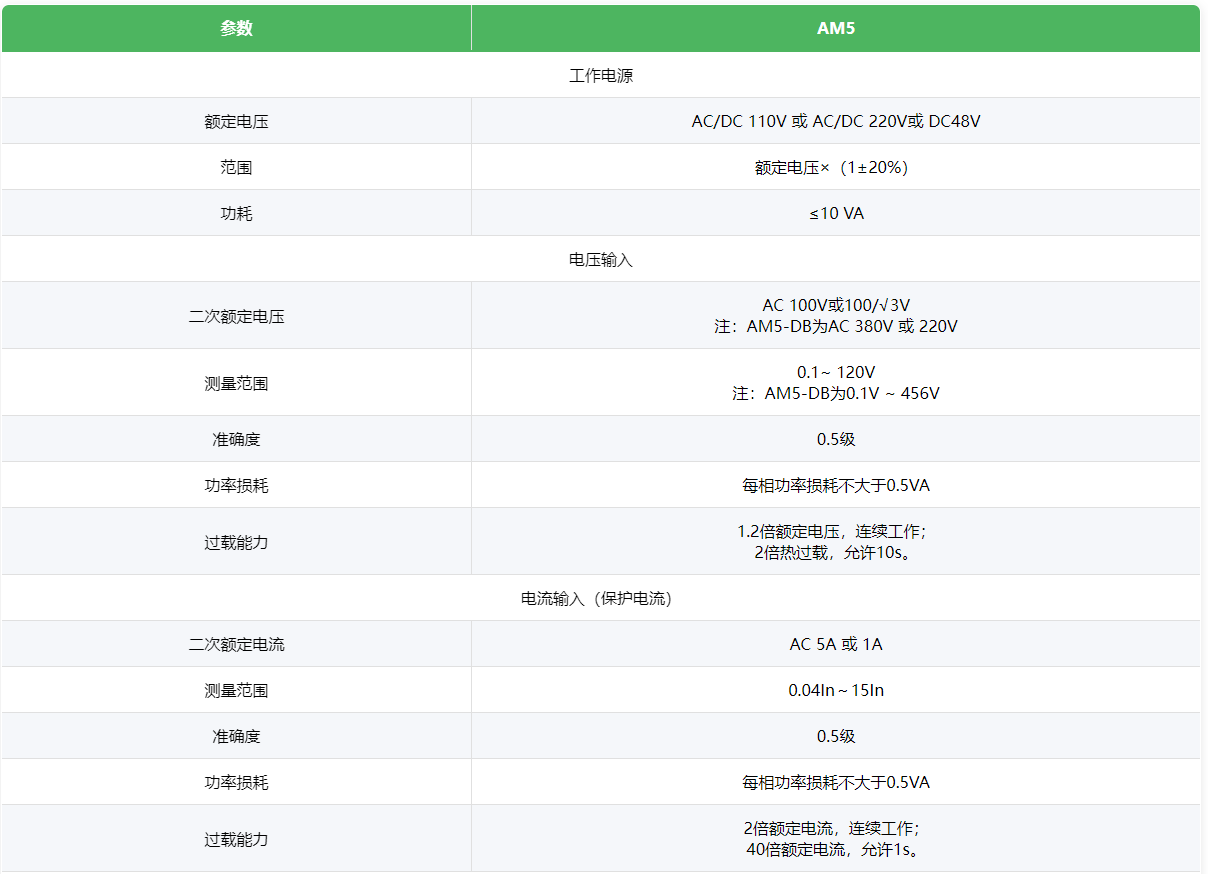The height and width of the screenshot is (874, 1208).
Task: Click the 二次额定电流 row label
Action: [236, 644]
